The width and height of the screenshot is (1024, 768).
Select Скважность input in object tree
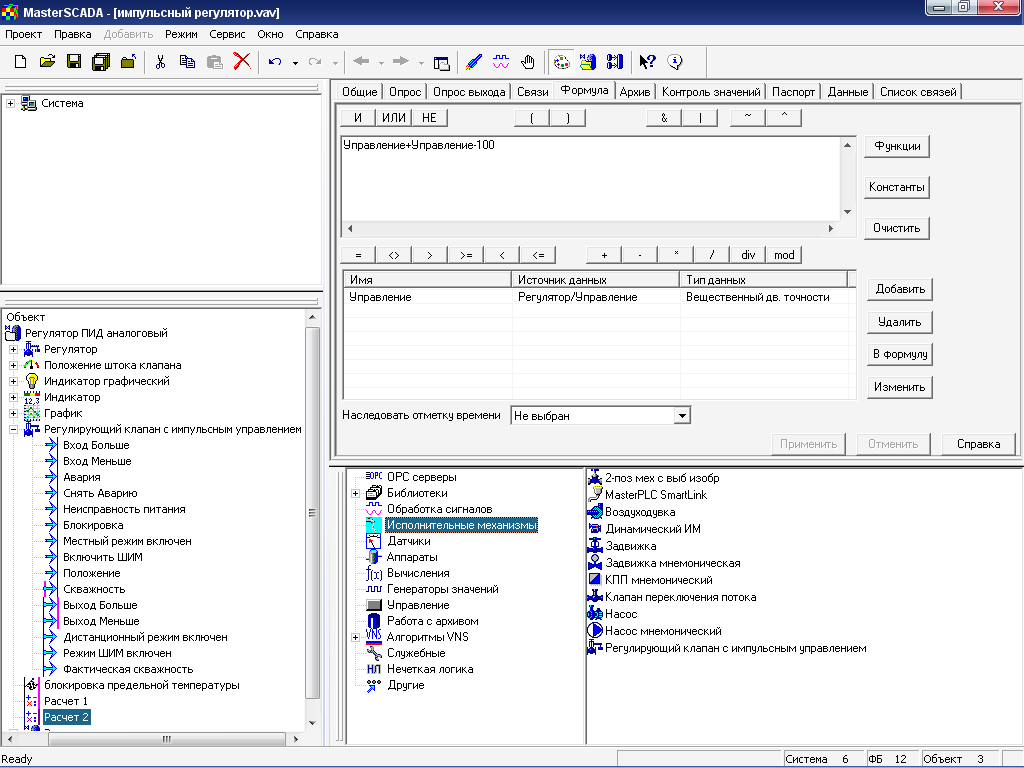(93, 589)
